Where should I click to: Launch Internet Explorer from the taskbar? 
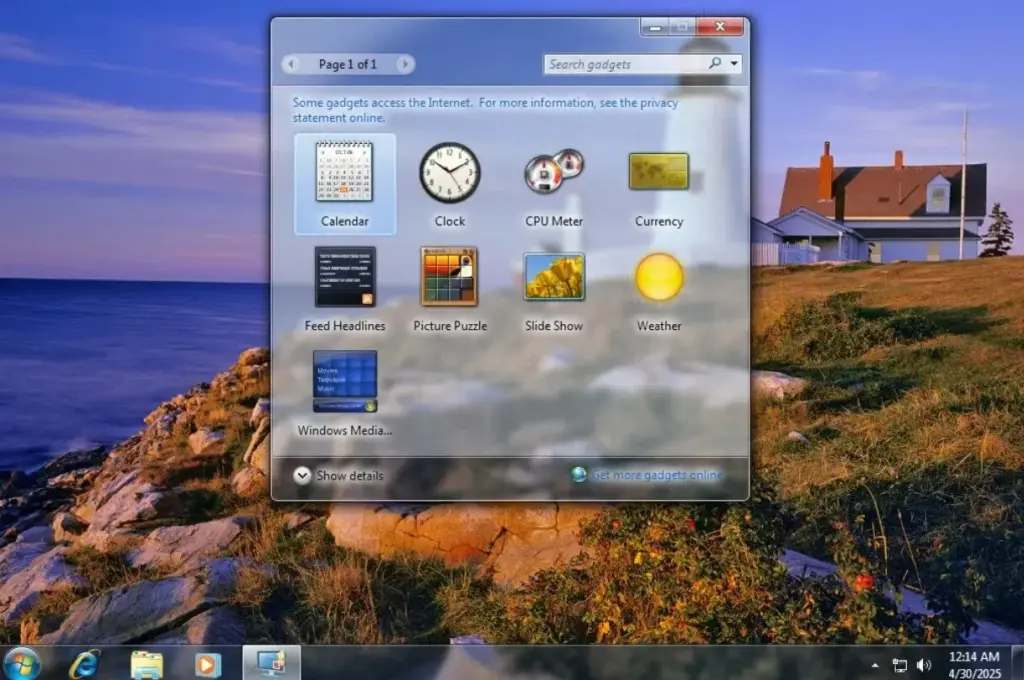pyautogui.click(x=84, y=663)
